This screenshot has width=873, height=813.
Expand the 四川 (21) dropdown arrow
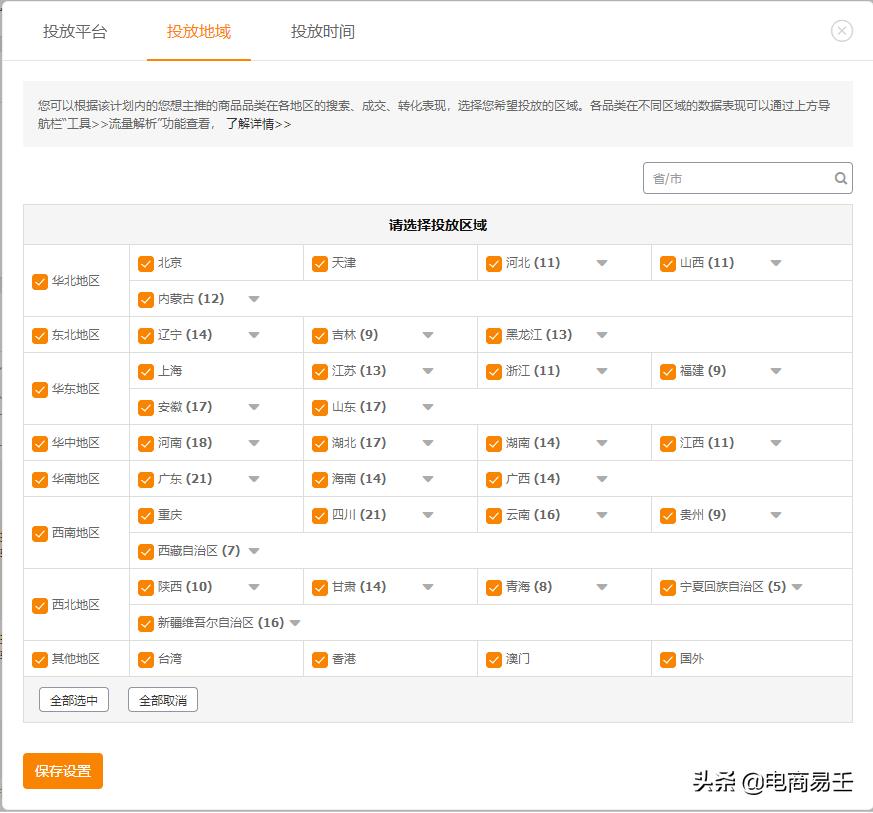(428, 515)
